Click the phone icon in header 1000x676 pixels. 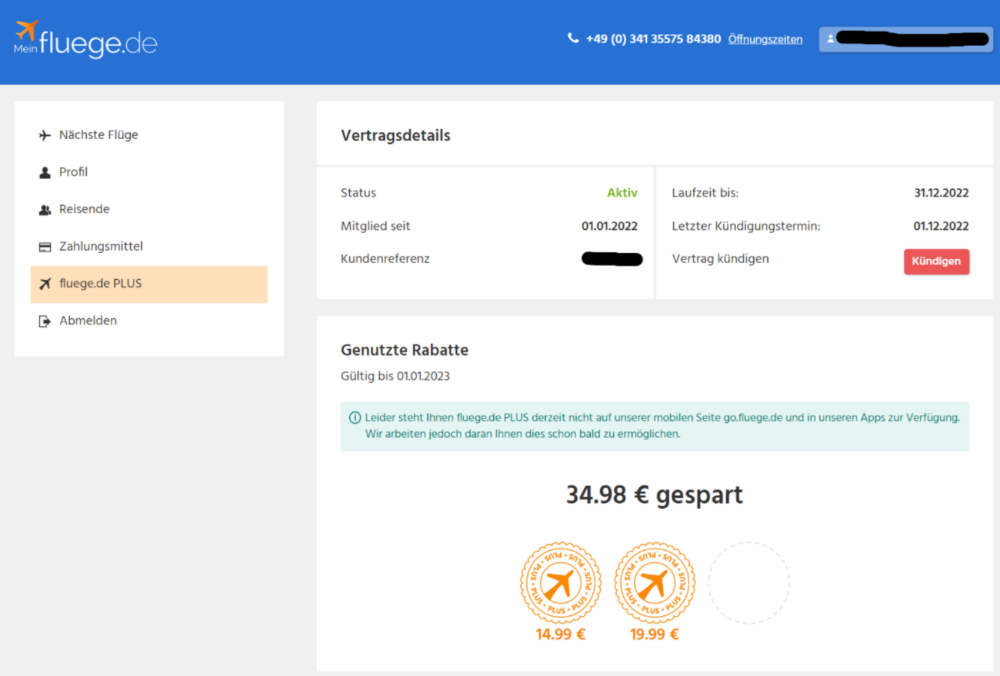click(573, 38)
